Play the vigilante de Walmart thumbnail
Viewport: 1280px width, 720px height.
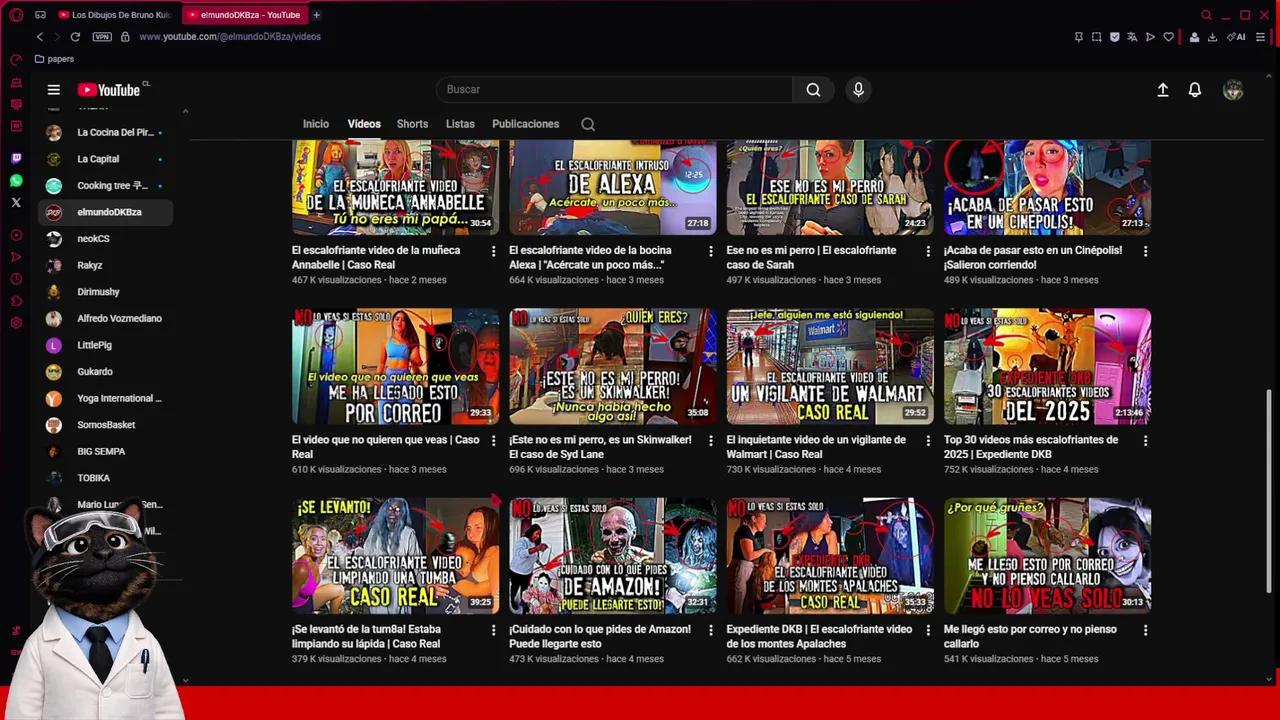tap(830, 366)
